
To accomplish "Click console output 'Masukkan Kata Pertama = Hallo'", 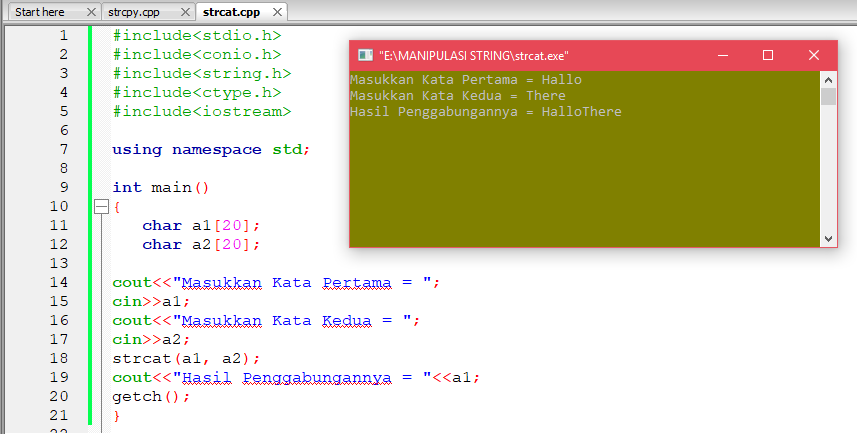I will 466,80.
